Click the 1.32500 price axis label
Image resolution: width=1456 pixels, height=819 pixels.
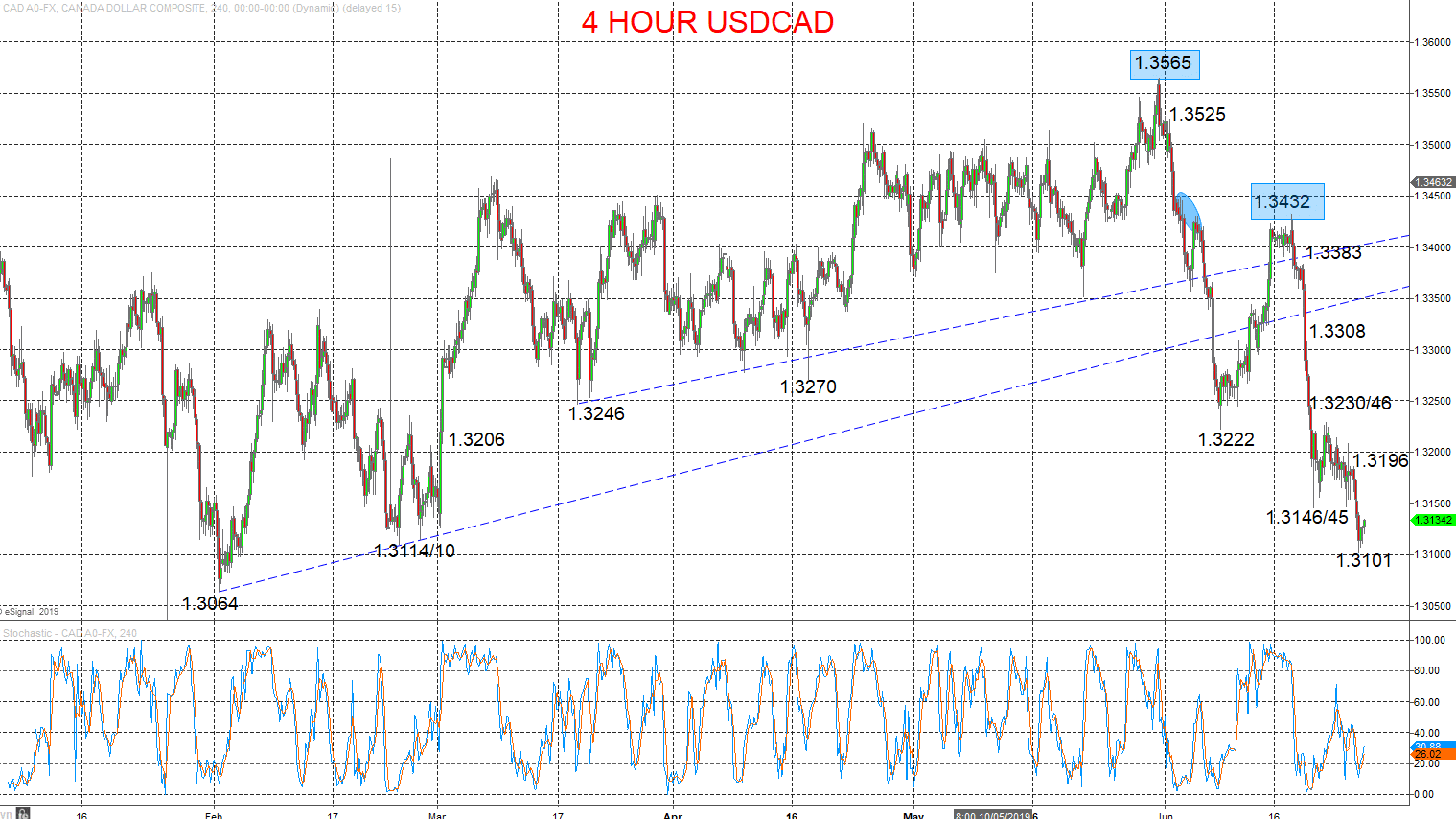point(1432,401)
